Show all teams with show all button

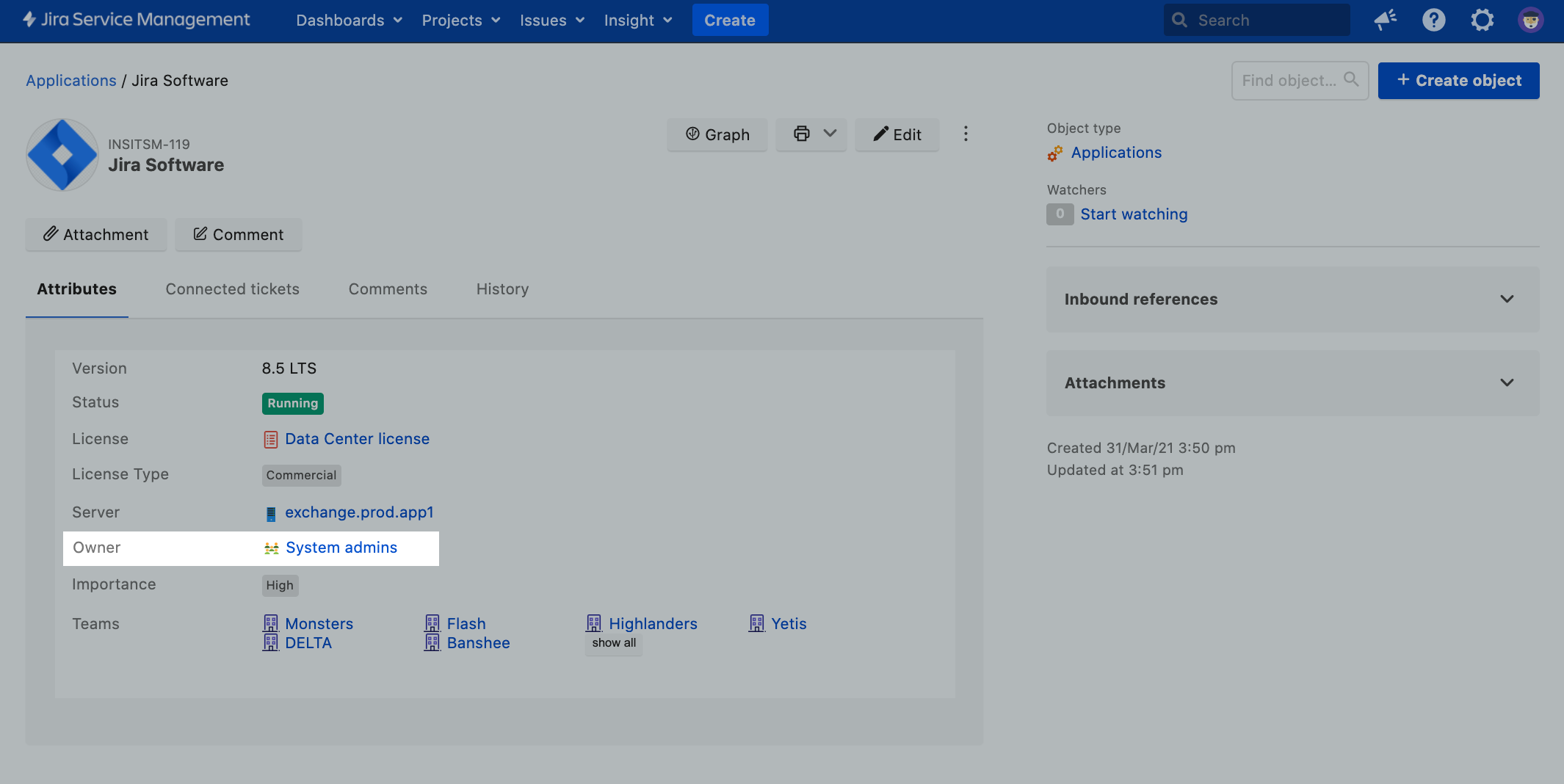pyautogui.click(x=614, y=643)
